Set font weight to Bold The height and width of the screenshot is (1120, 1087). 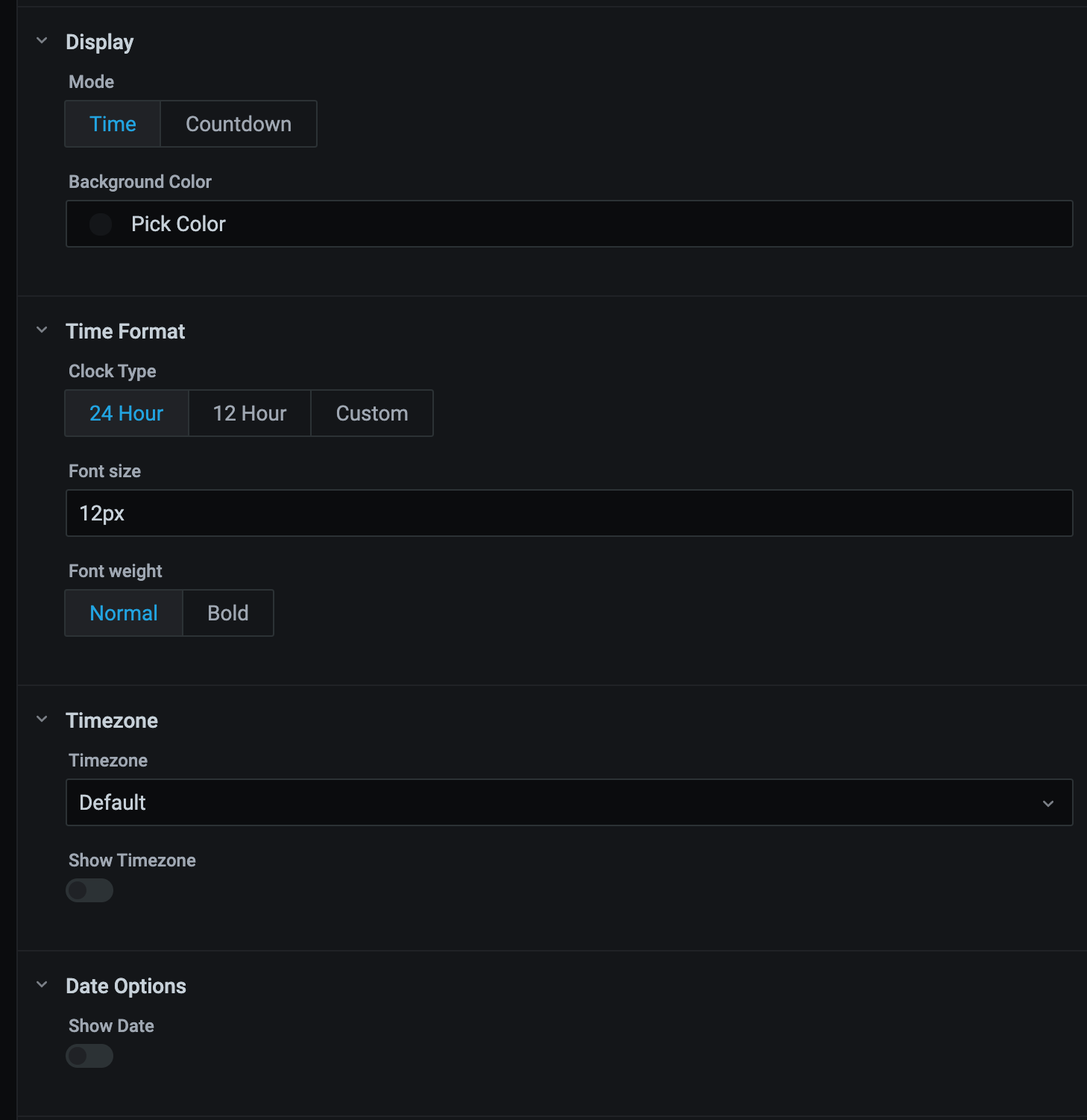(x=227, y=613)
